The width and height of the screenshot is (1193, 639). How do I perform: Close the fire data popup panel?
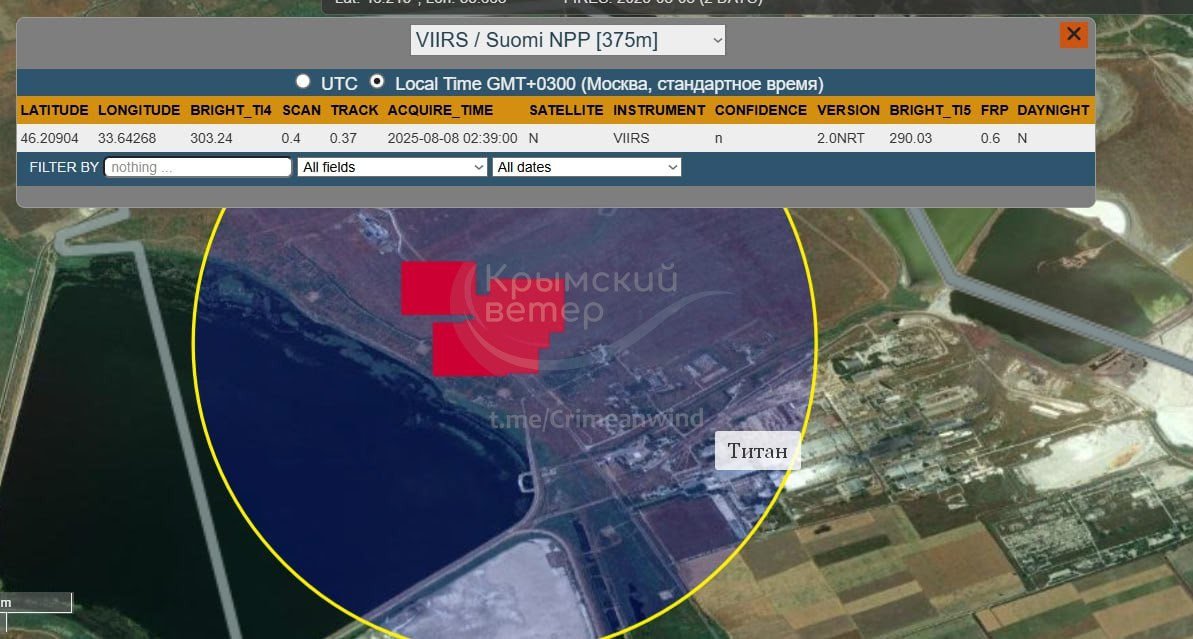[x=1073, y=35]
